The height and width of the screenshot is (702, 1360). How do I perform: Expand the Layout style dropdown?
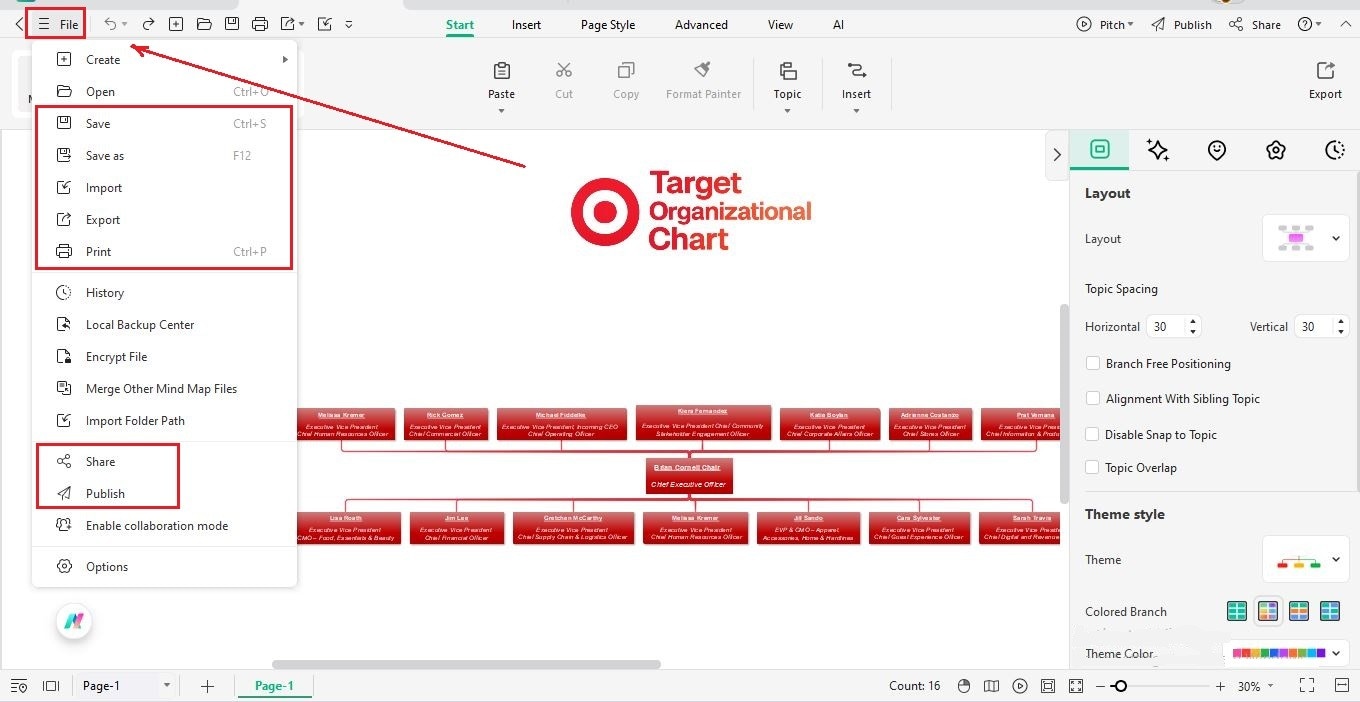coord(1306,239)
